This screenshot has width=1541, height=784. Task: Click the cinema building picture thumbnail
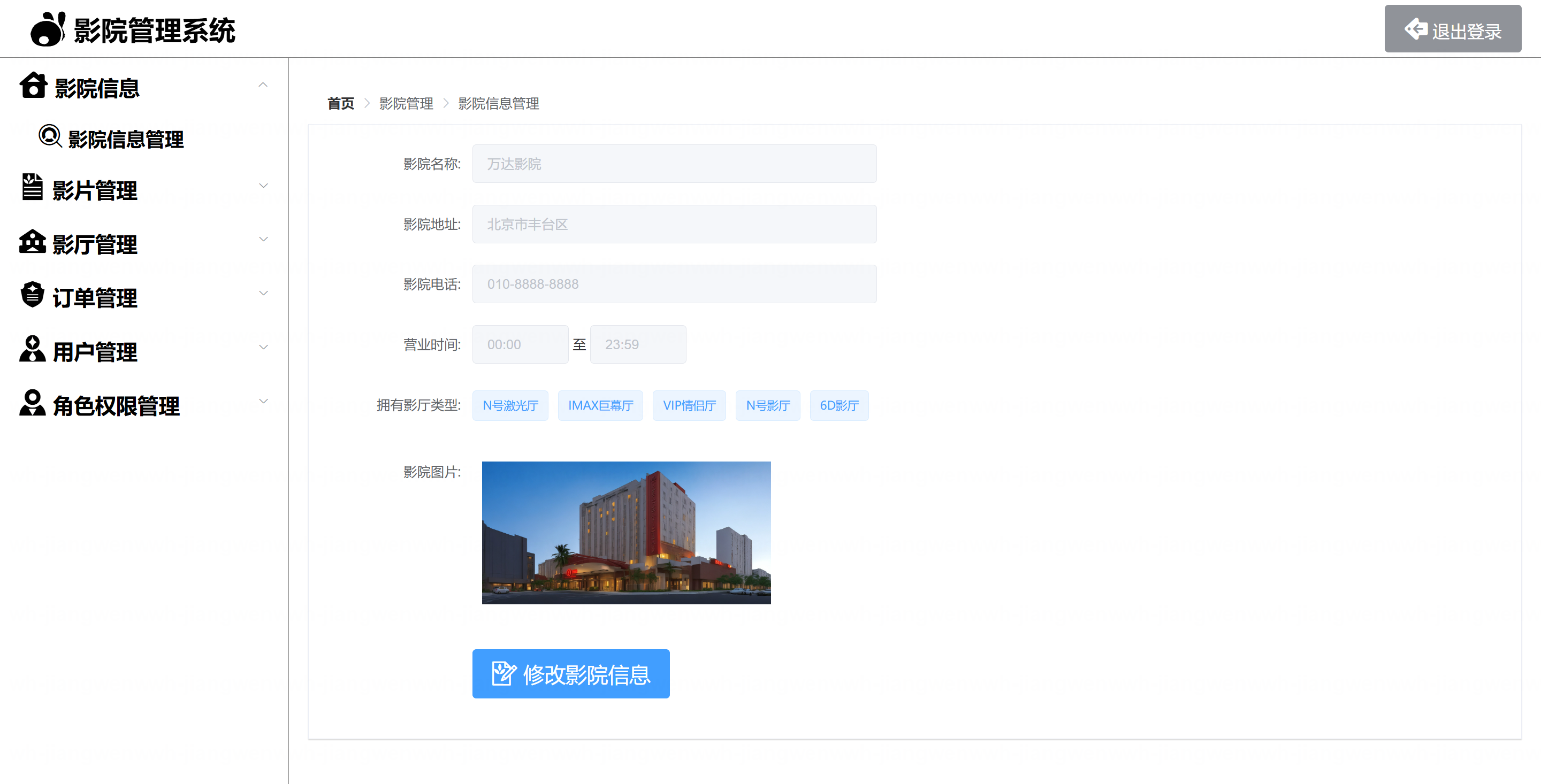(625, 532)
